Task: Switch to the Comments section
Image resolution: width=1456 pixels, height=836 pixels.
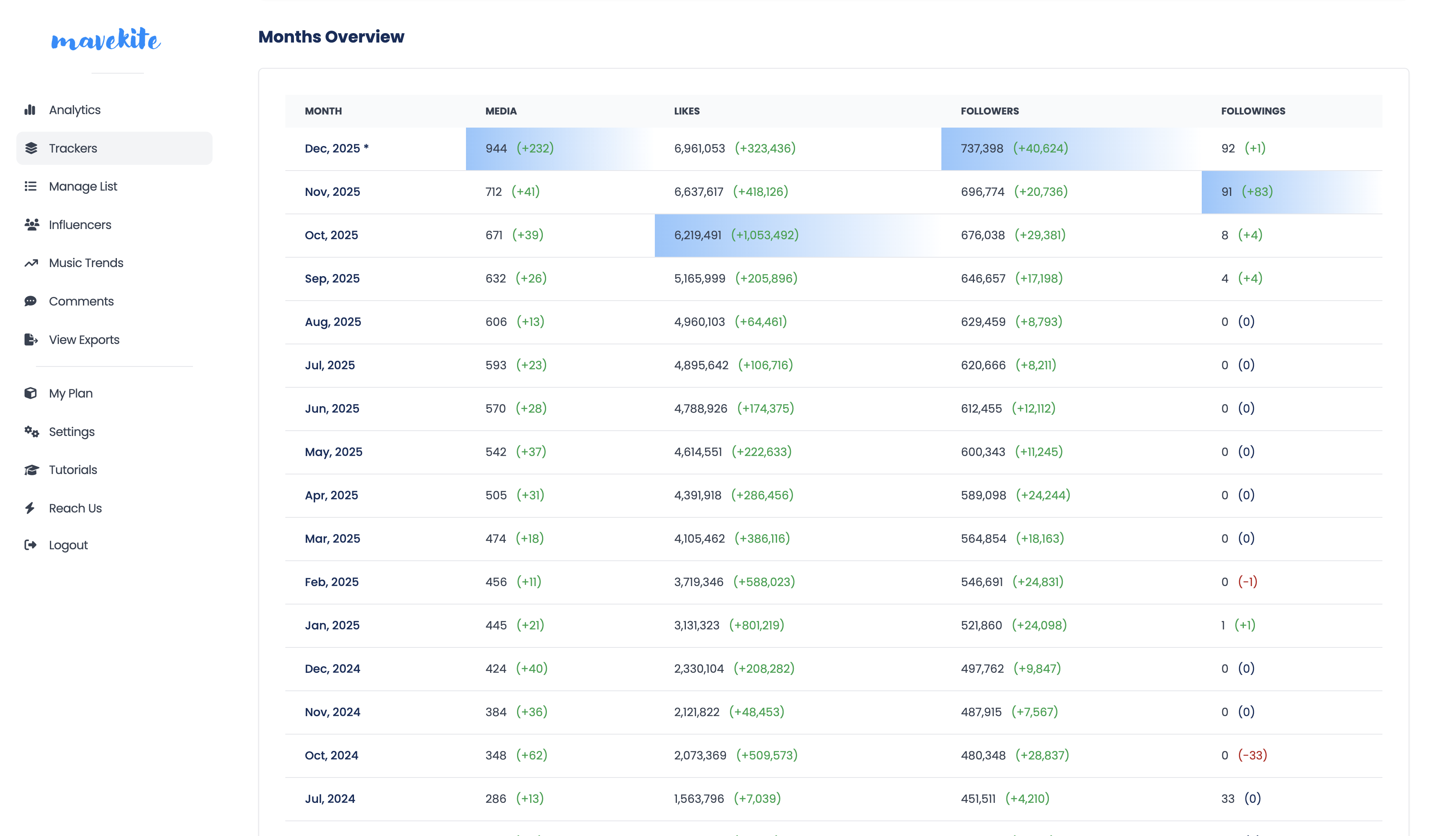Action: pyautogui.click(x=81, y=301)
